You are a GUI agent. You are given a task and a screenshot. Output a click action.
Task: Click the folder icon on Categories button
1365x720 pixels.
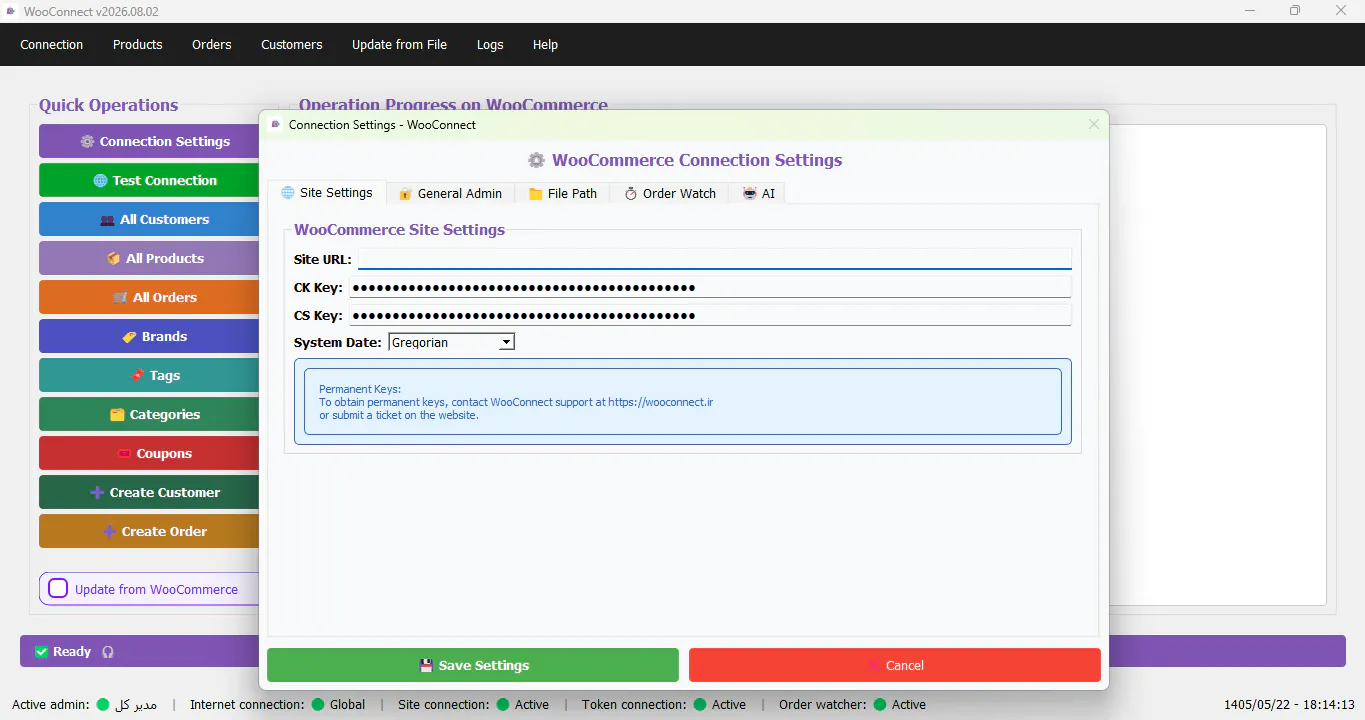click(117, 415)
